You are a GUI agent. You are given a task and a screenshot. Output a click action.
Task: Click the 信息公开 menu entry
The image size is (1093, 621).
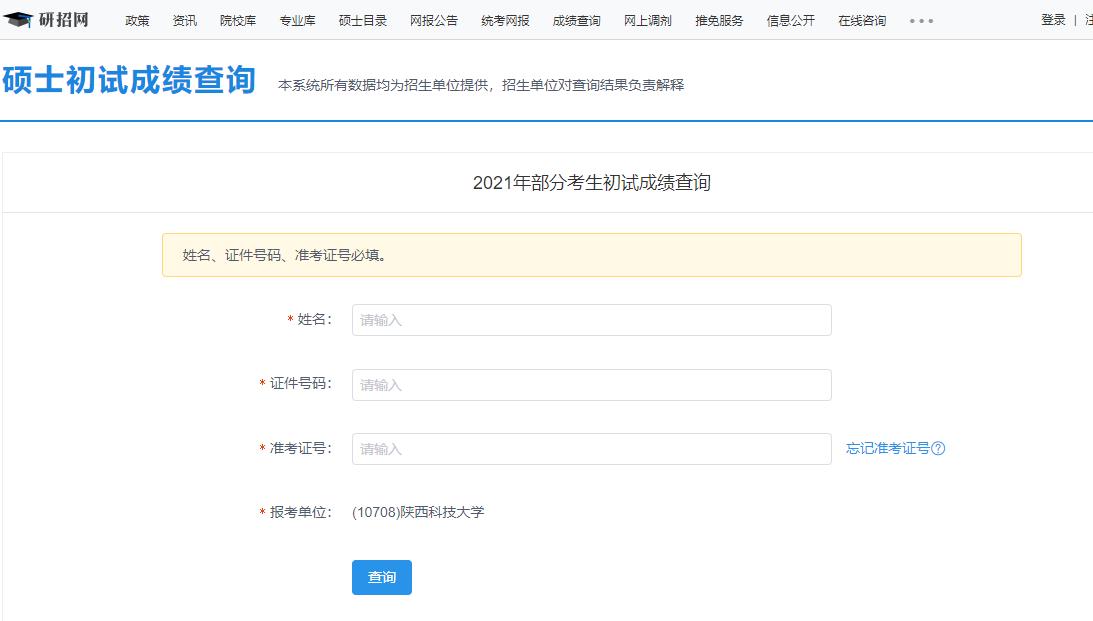pos(791,21)
